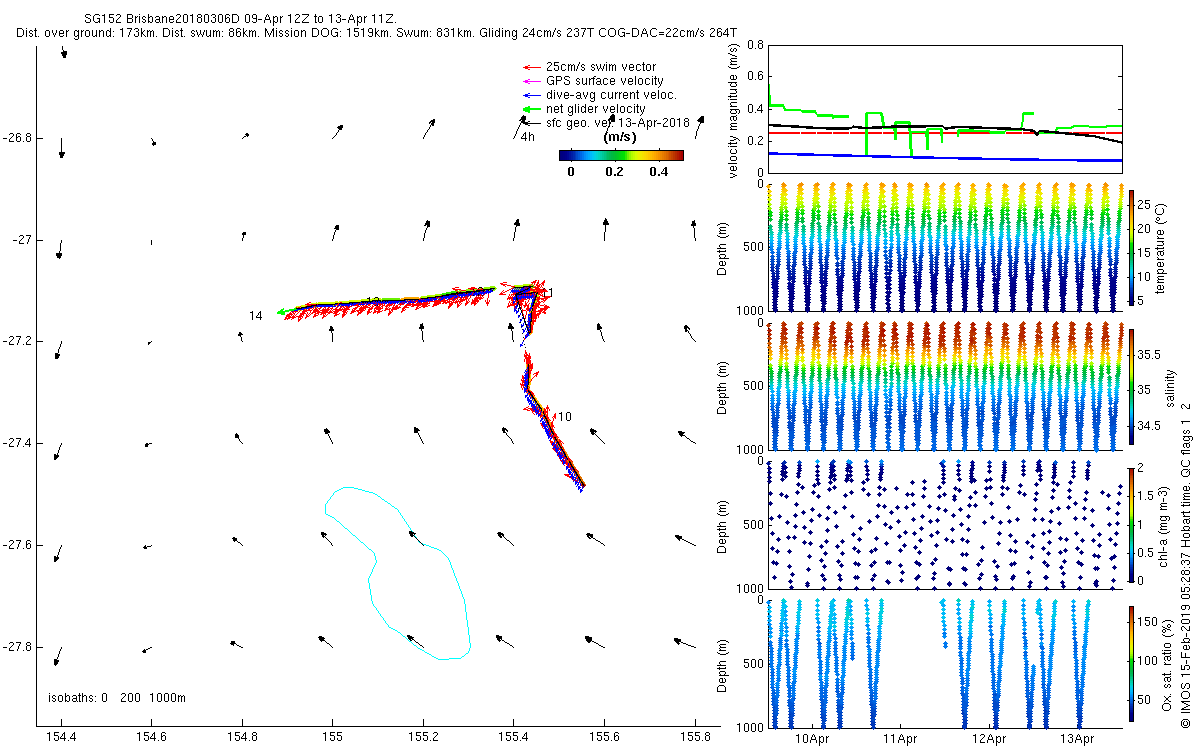Click the 4h scale label near the legend

tap(527, 137)
